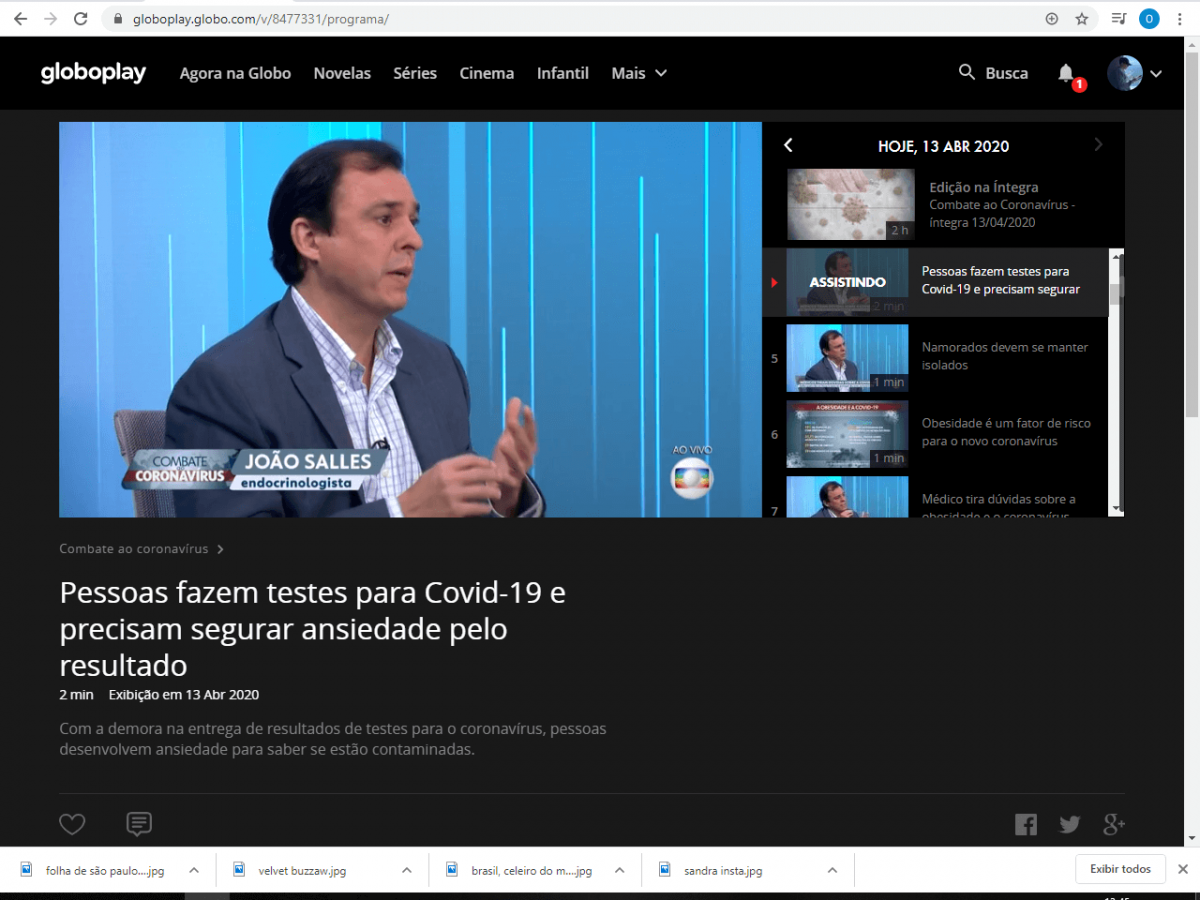Click the Exibir todos downloads button
This screenshot has height=900, width=1200.
tap(1120, 869)
